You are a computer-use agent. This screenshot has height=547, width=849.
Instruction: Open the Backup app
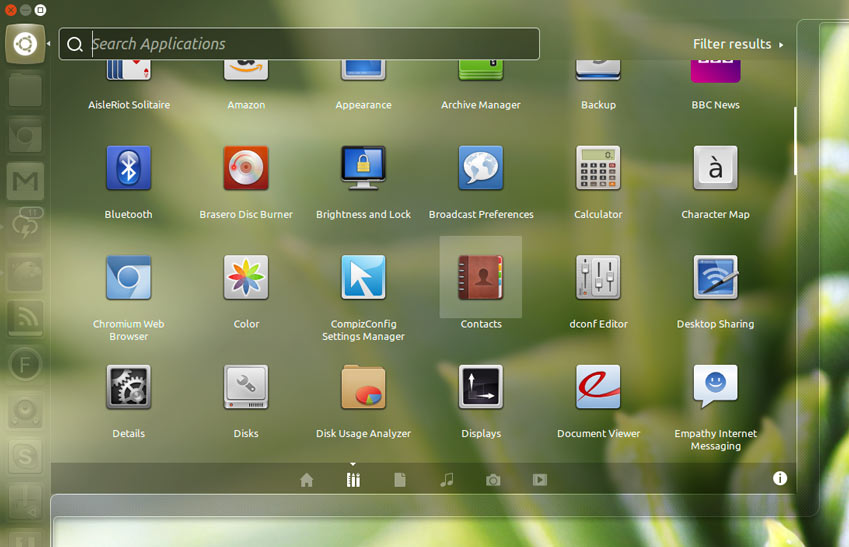[598, 70]
